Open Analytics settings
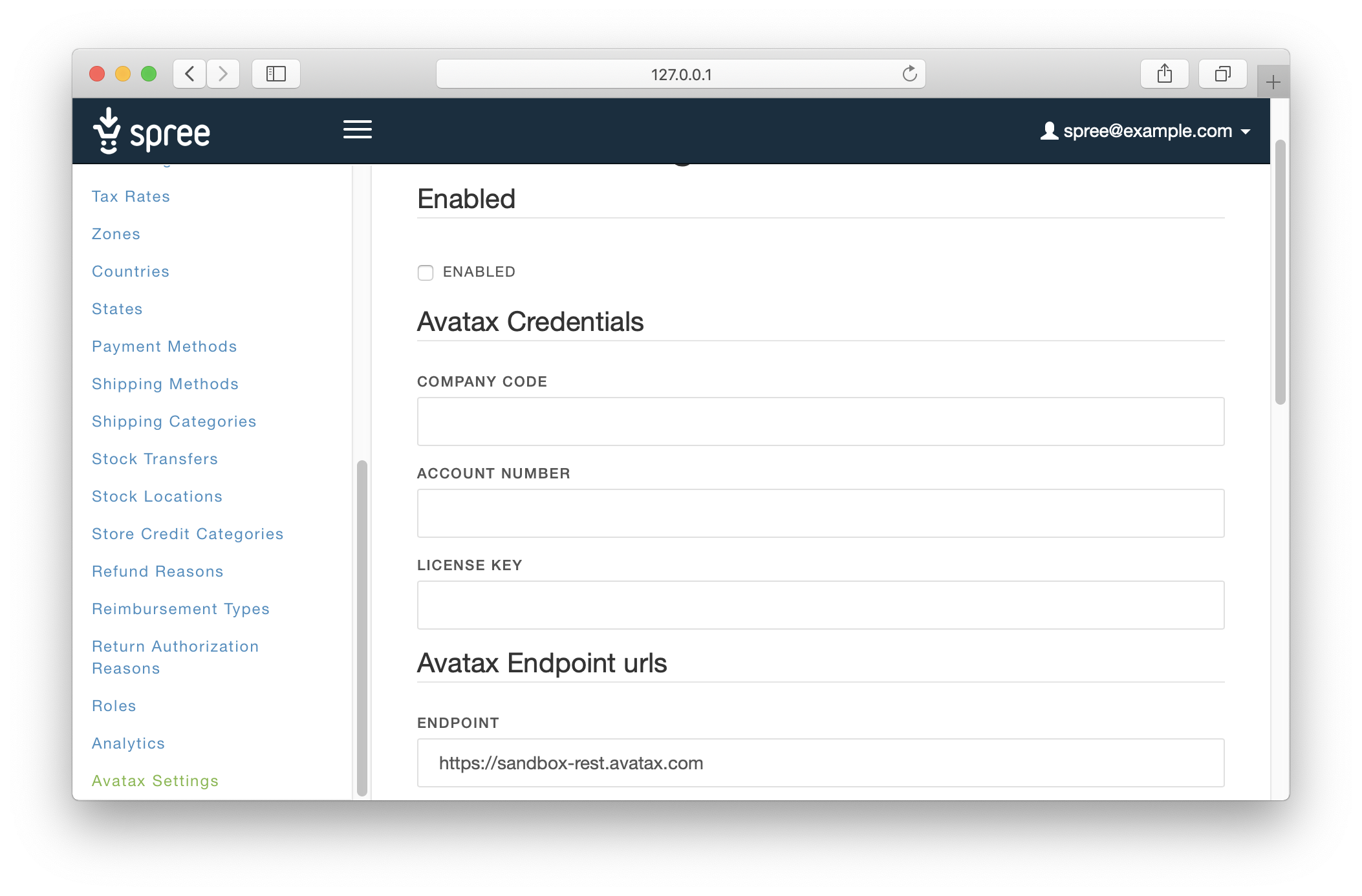The height and width of the screenshot is (896, 1362). coord(128,743)
